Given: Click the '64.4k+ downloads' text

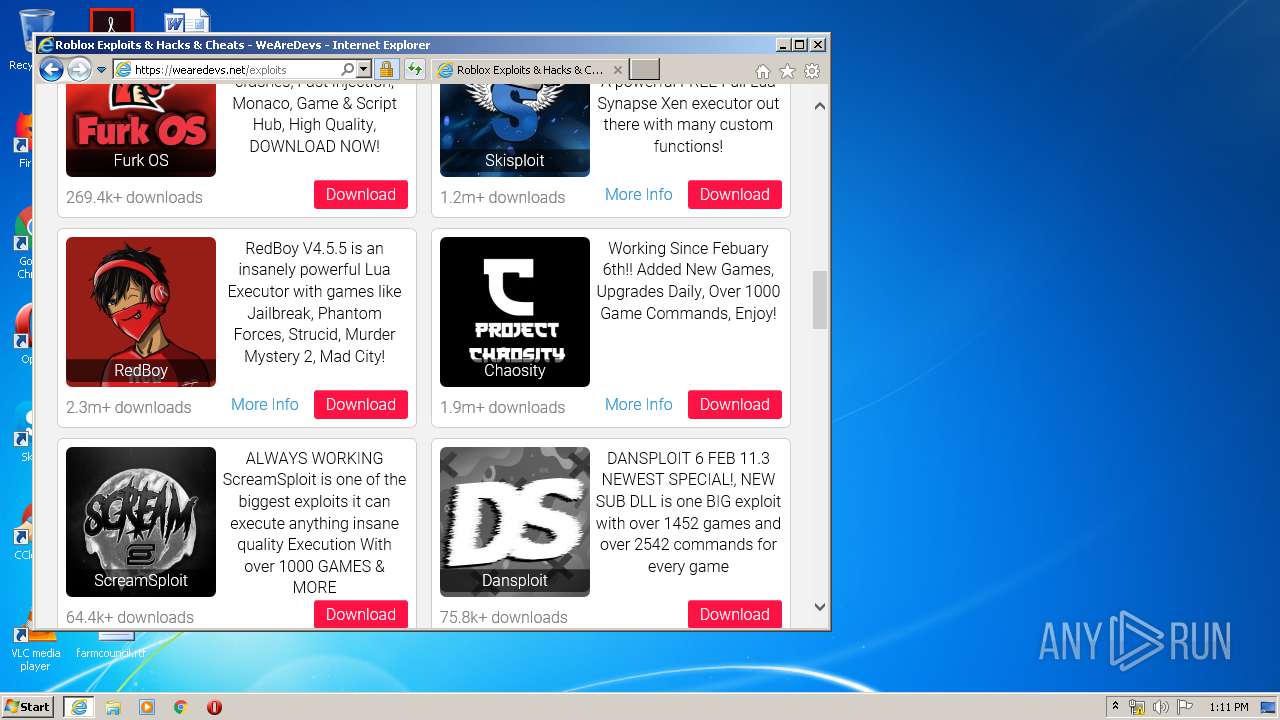Looking at the screenshot, I should 130,617.
